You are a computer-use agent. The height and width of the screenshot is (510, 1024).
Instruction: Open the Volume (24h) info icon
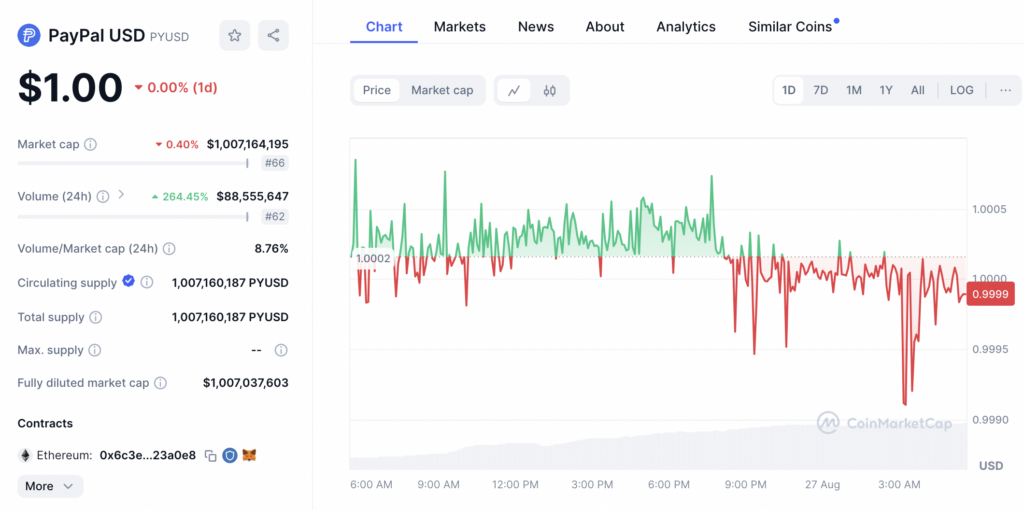click(x=103, y=197)
